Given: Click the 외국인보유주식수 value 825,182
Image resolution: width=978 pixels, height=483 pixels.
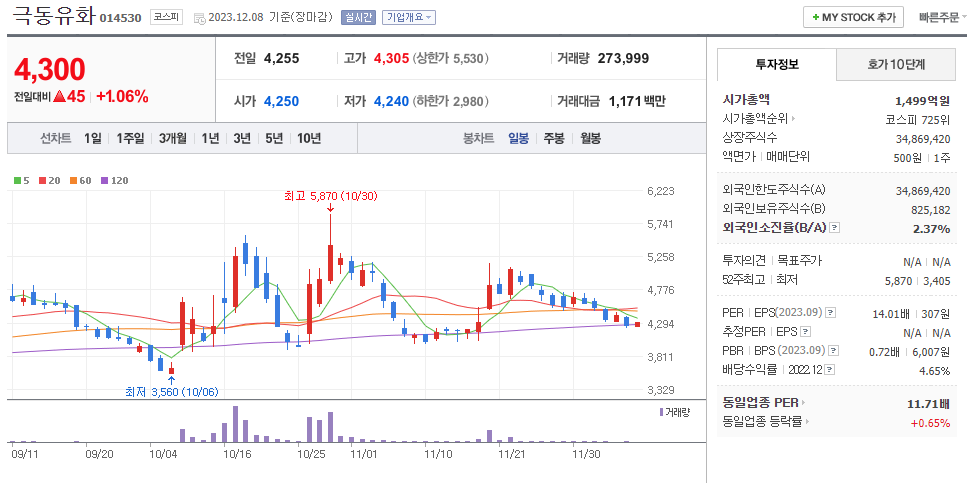Looking at the screenshot, I should pos(931,210).
